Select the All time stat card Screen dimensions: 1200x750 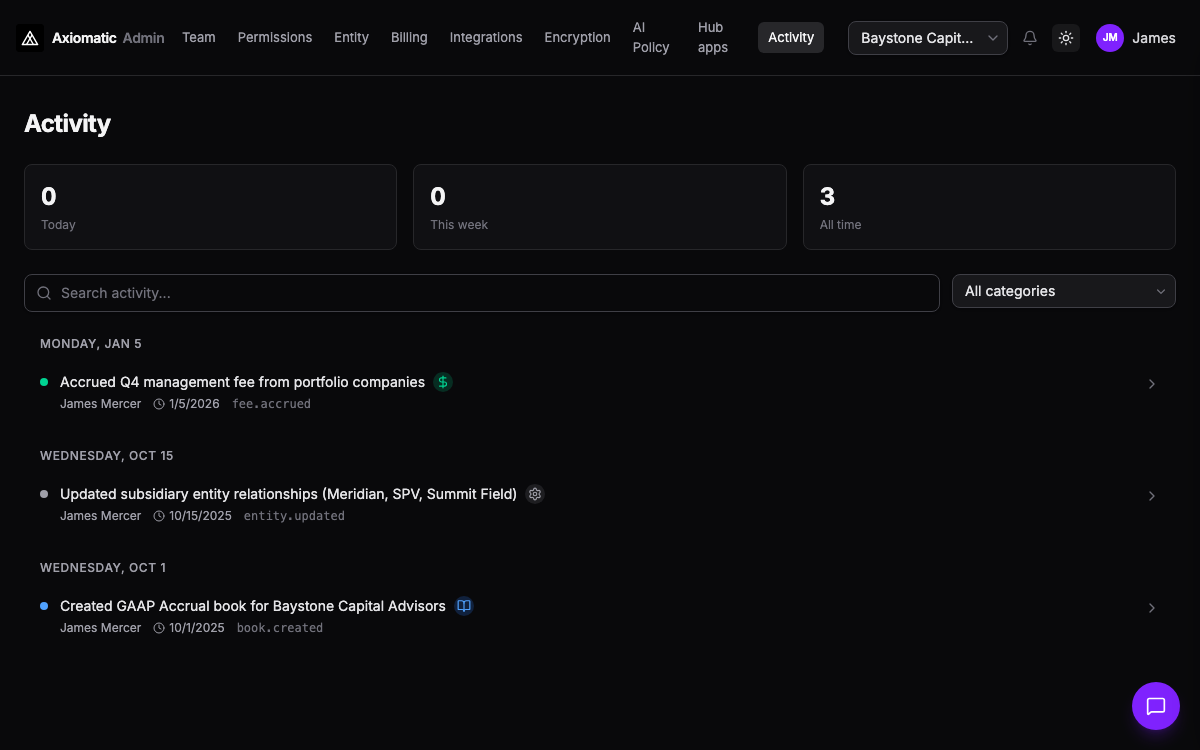pyautogui.click(x=988, y=207)
